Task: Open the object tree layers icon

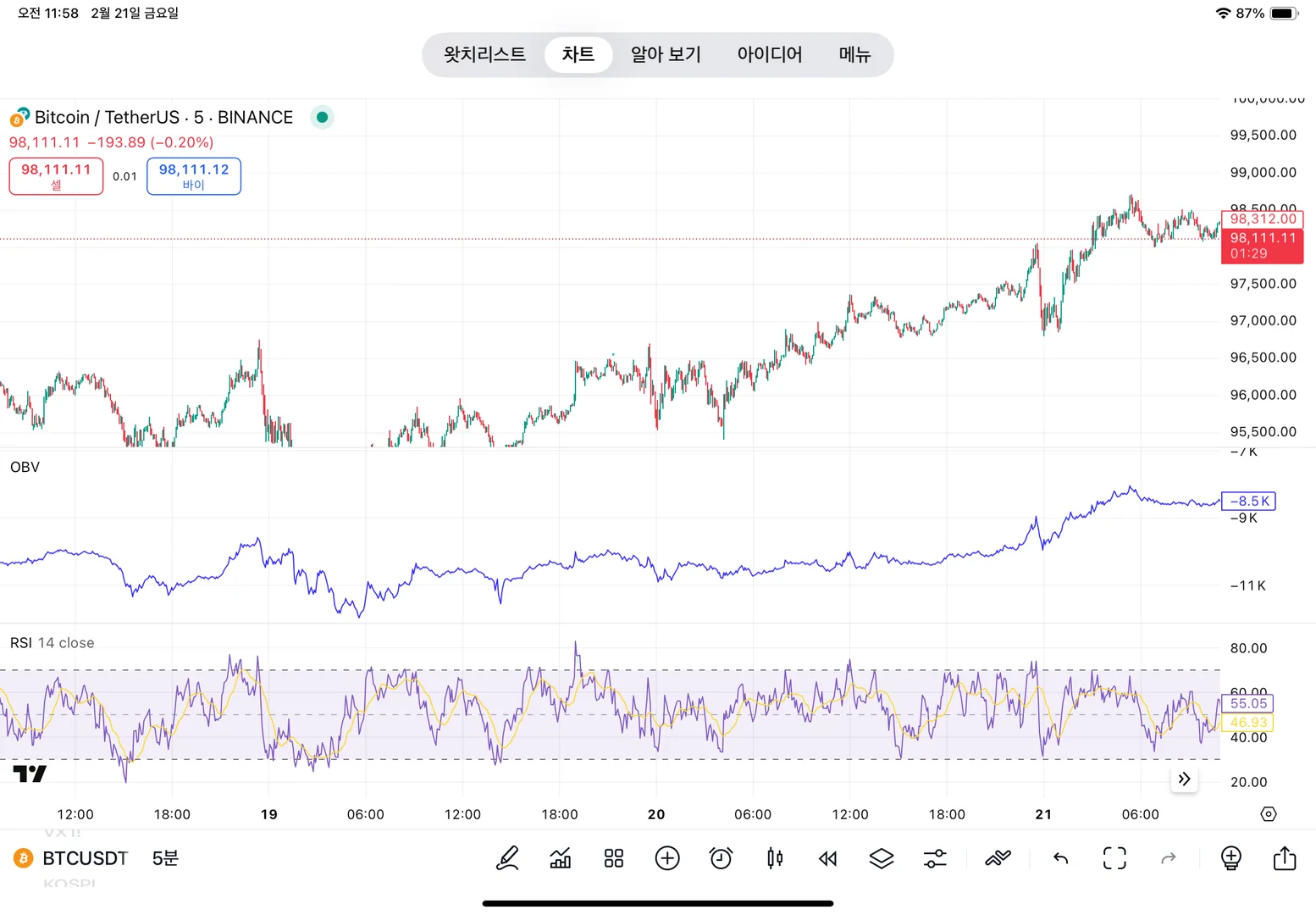Action: (882, 858)
